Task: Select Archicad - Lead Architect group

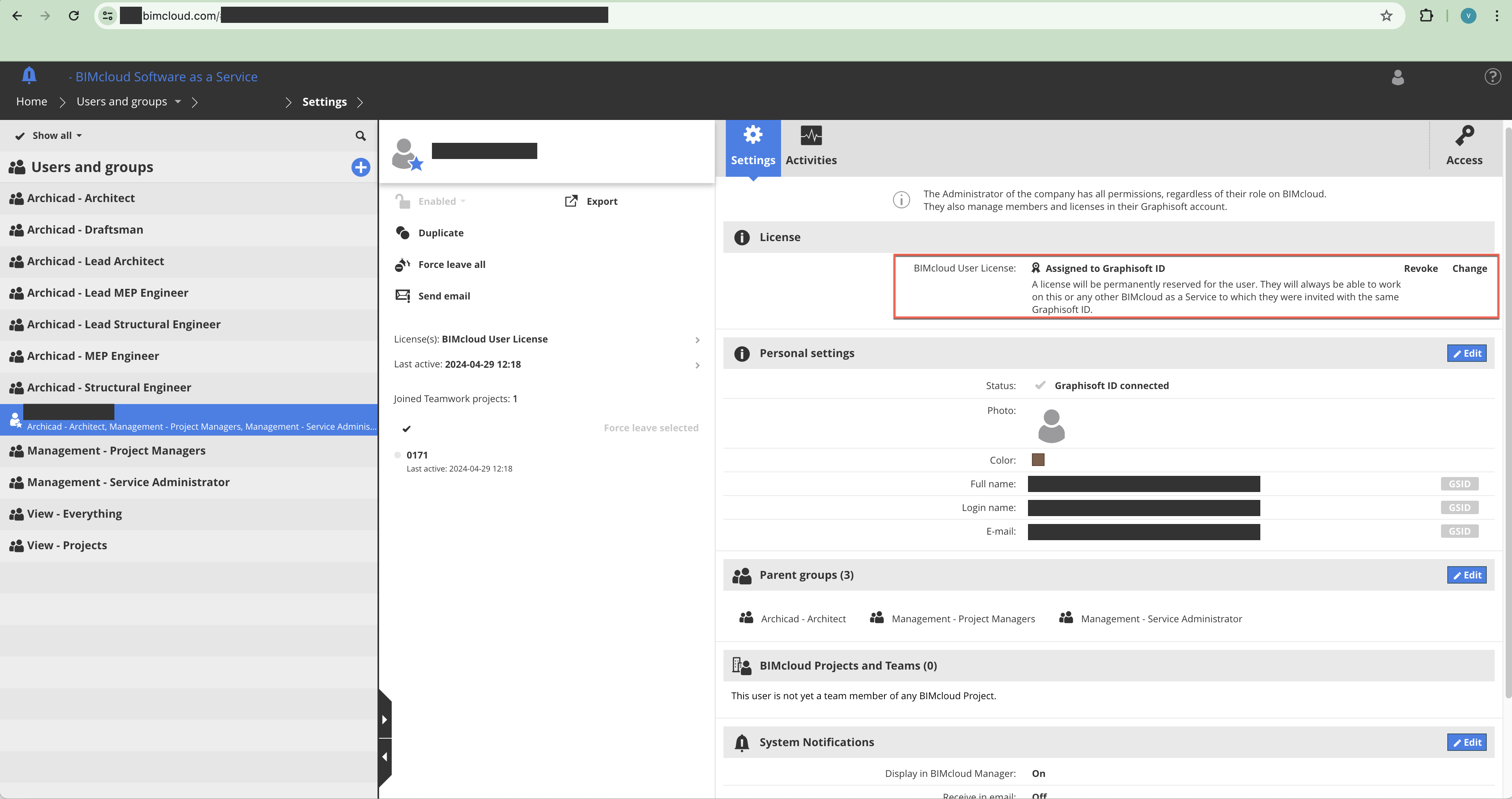Action: [189, 262]
